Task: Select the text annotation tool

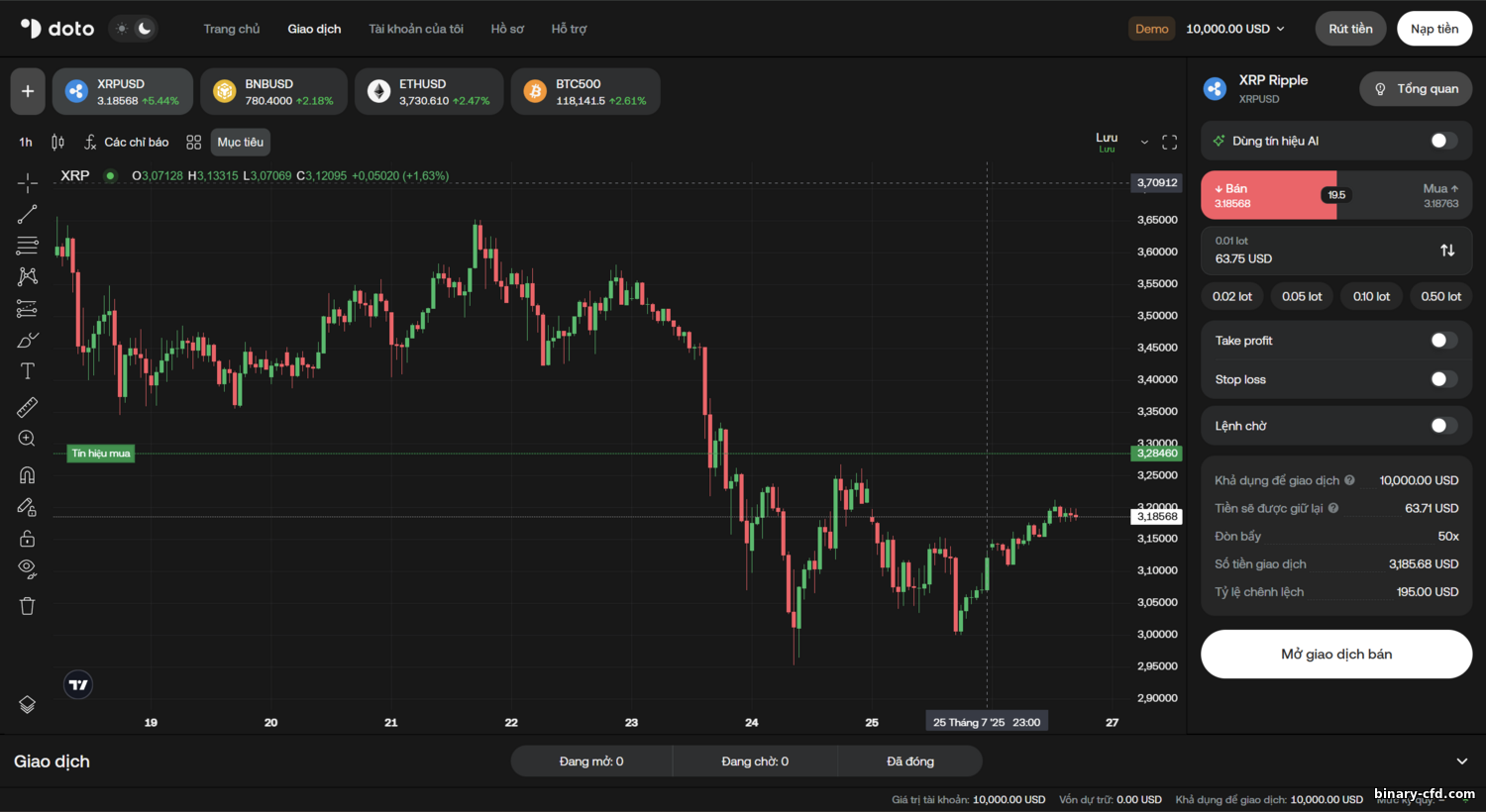Action: click(x=28, y=371)
